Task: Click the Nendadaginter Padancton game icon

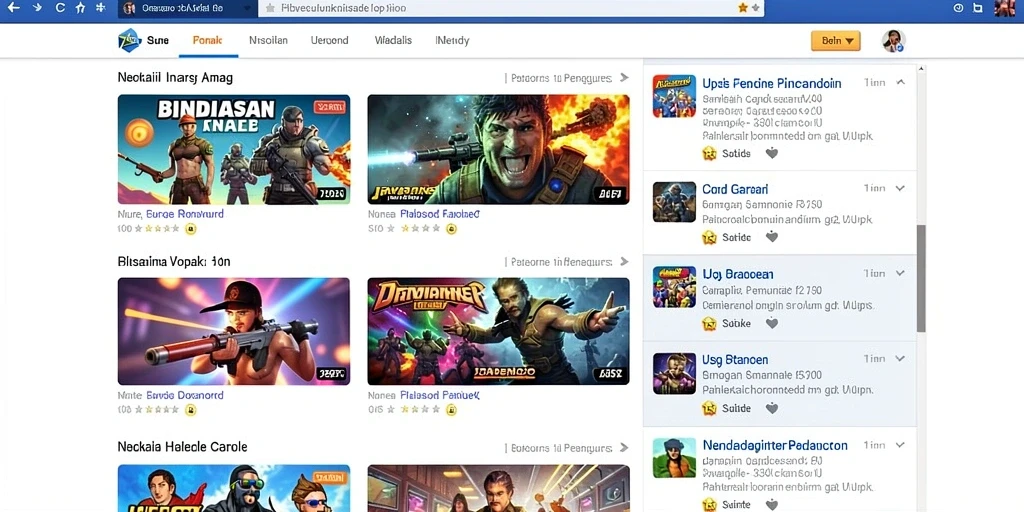Action: pos(674,458)
